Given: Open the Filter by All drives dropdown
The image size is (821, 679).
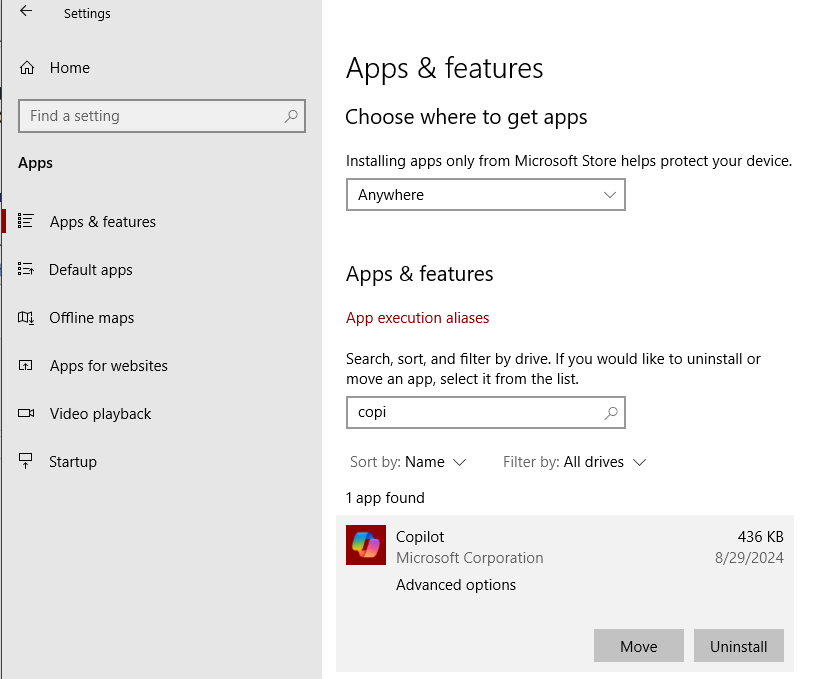Looking at the screenshot, I should [574, 462].
